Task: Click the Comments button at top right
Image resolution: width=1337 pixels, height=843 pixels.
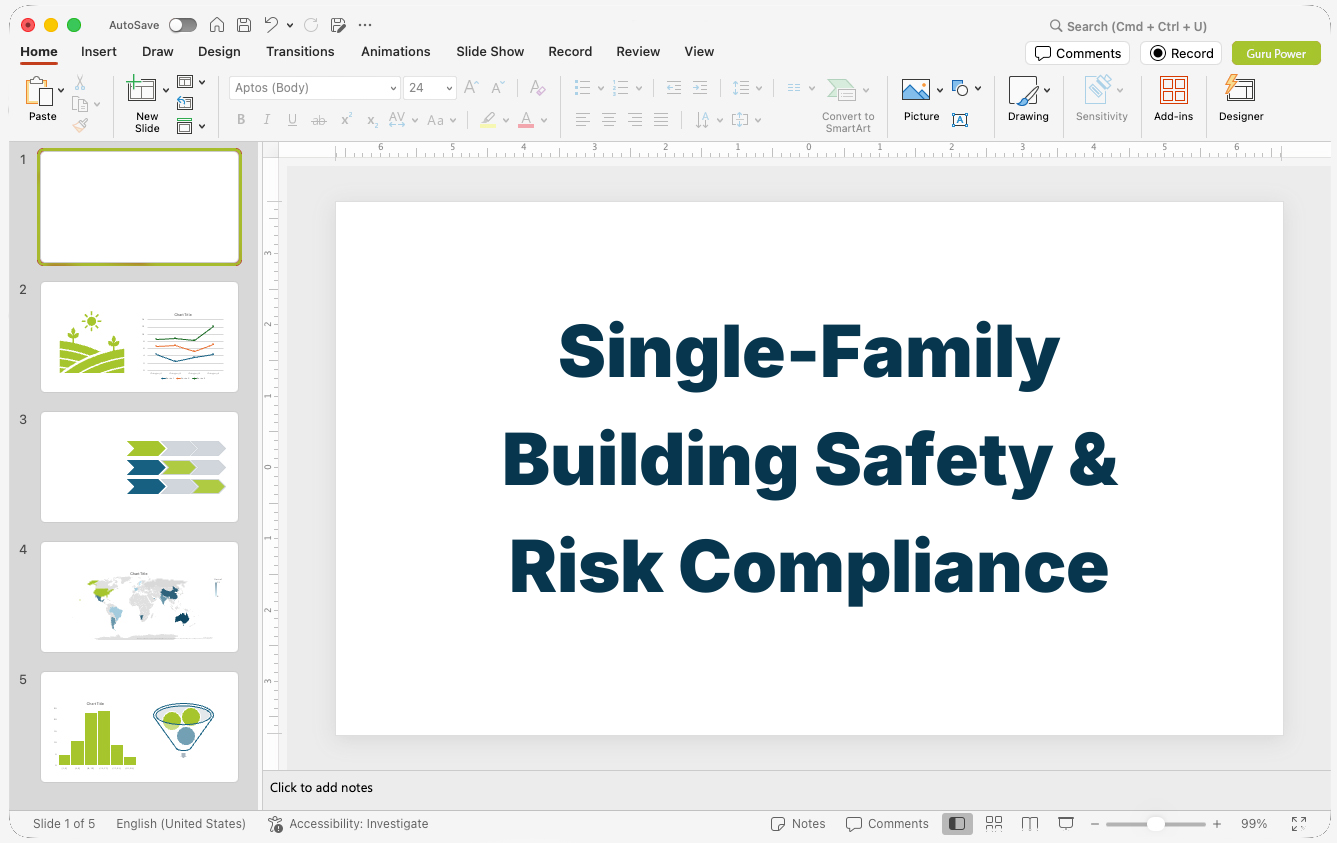Action: [1077, 53]
